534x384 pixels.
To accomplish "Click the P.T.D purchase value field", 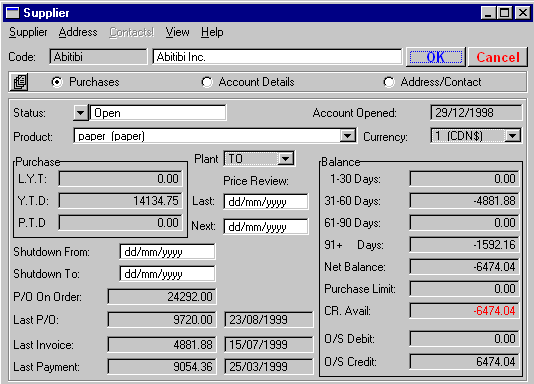I will [121, 223].
